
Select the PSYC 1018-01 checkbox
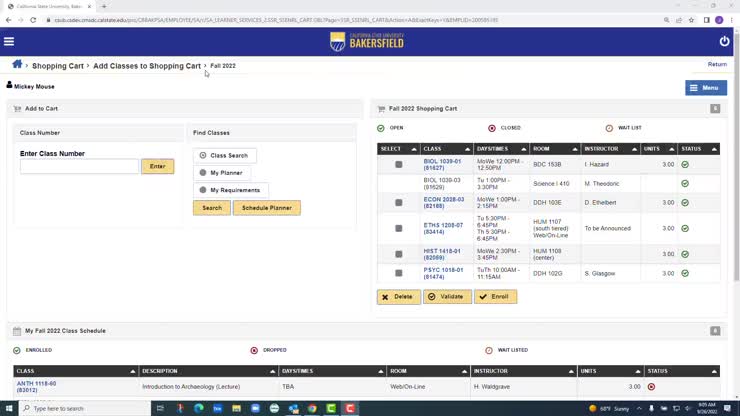pyautogui.click(x=399, y=273)
